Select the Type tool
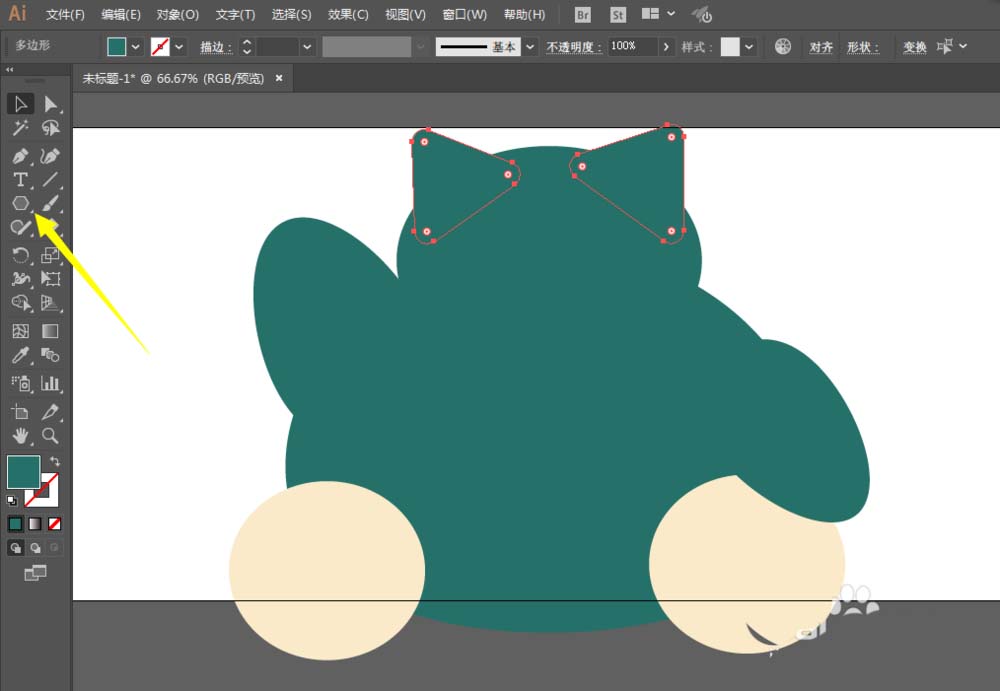Screen dimensions: 1000x691 [x=20, y=179]
